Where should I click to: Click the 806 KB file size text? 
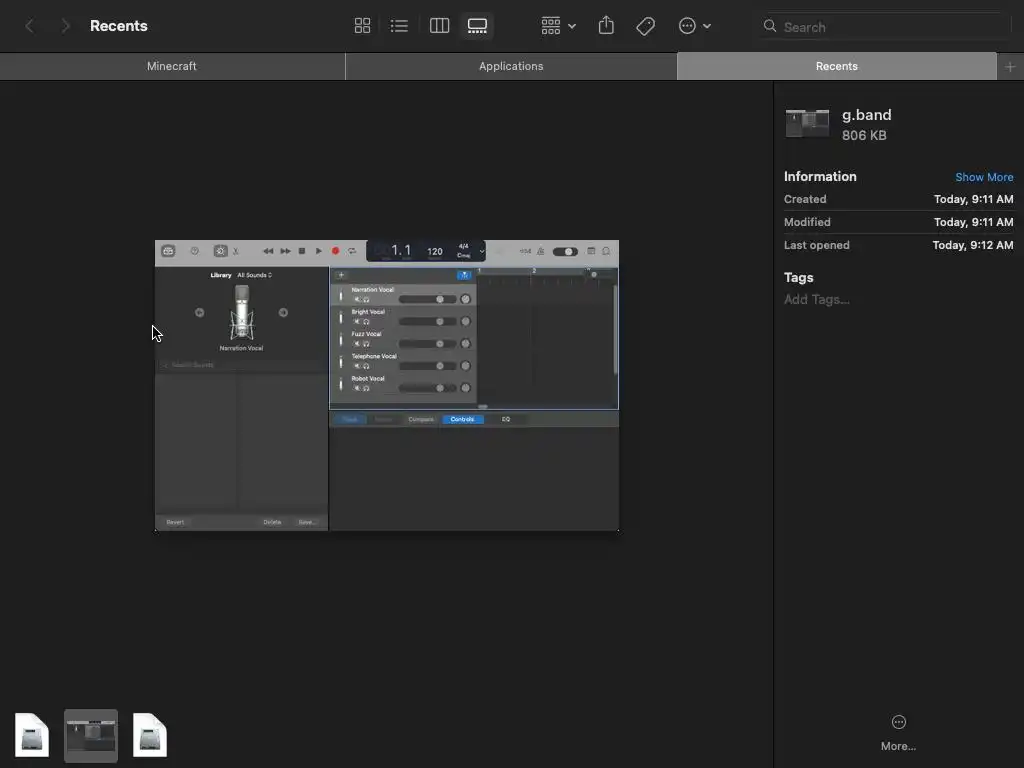point(864,135)
